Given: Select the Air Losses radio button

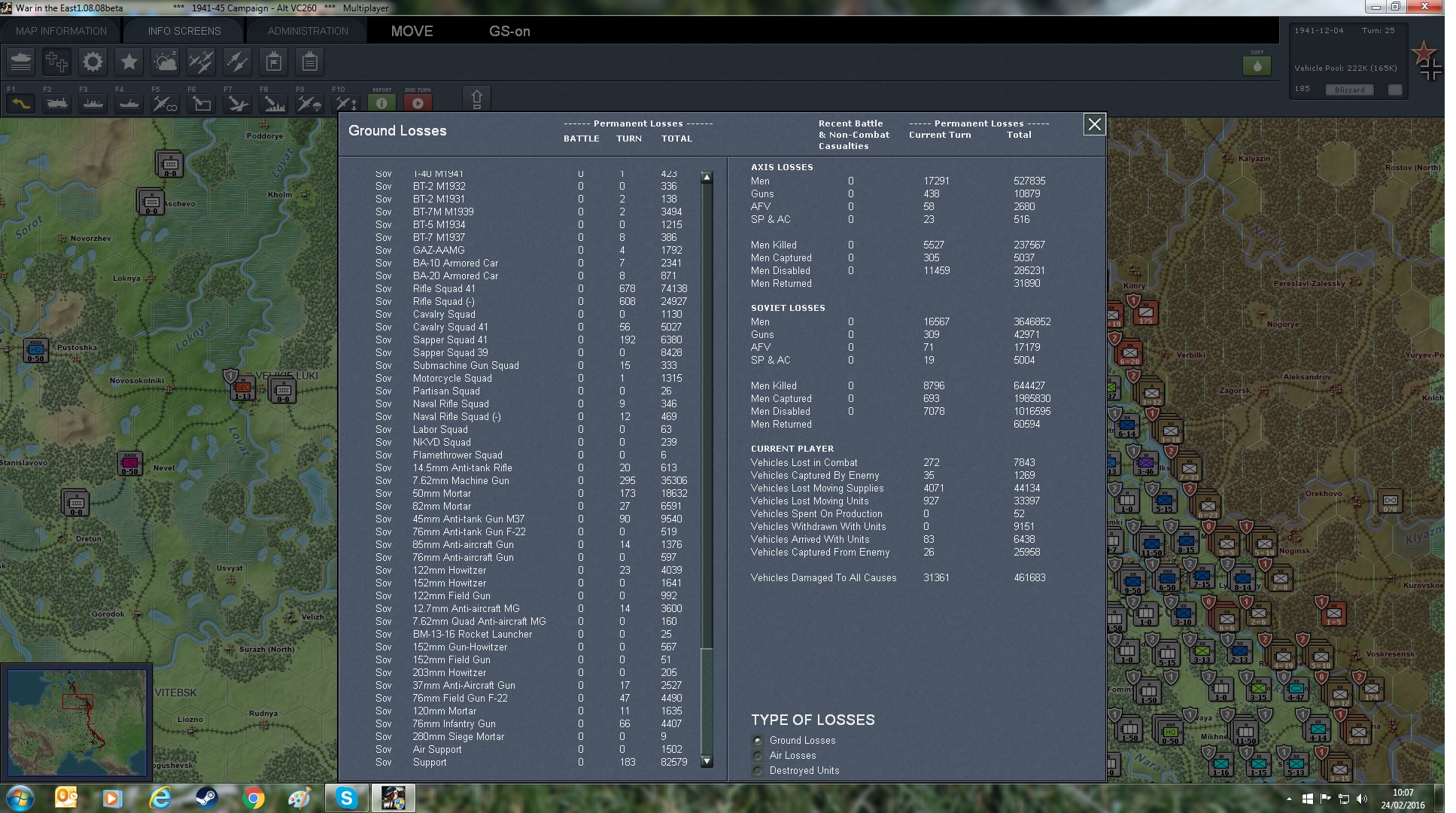Looking at the screenshot, I should [x=758, y=755].
